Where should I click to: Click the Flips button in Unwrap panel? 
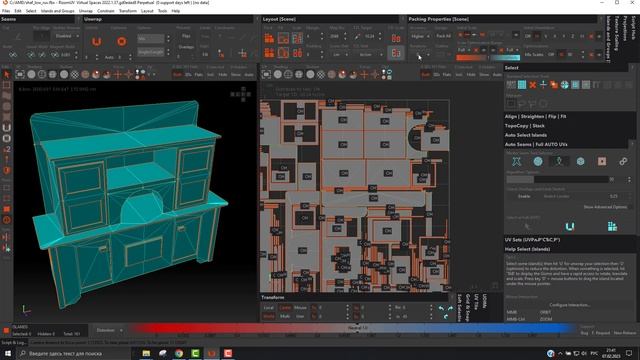click(186, 36)
